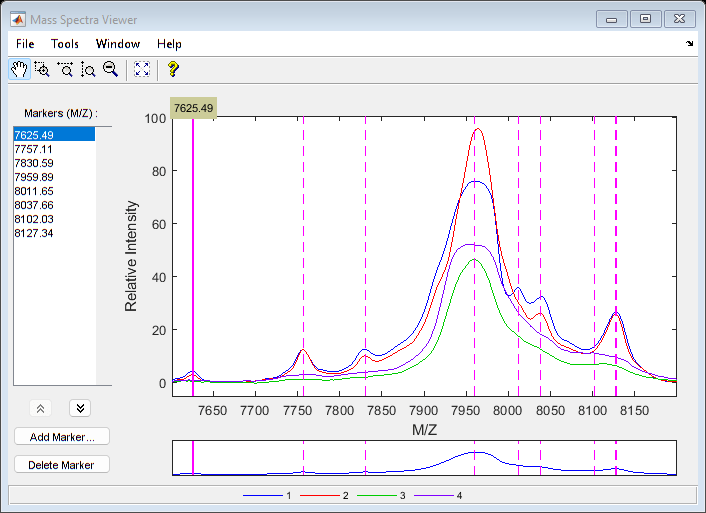Click the toolbar dock arrow at top right
This screenshot has width=706, height=513.
tap(689, 44)
